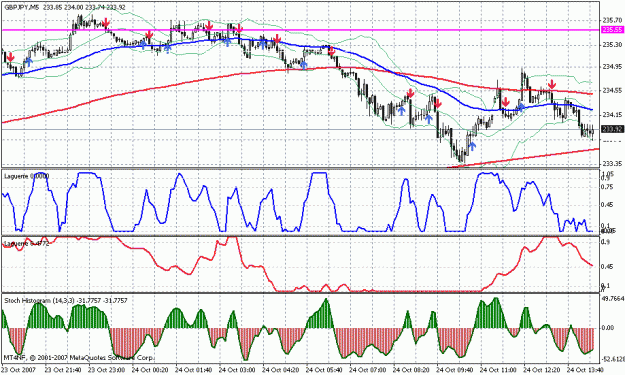625x375 pixels.
Task: Click the 24 Oct 08:20 time label
Action: click(411, 370)
